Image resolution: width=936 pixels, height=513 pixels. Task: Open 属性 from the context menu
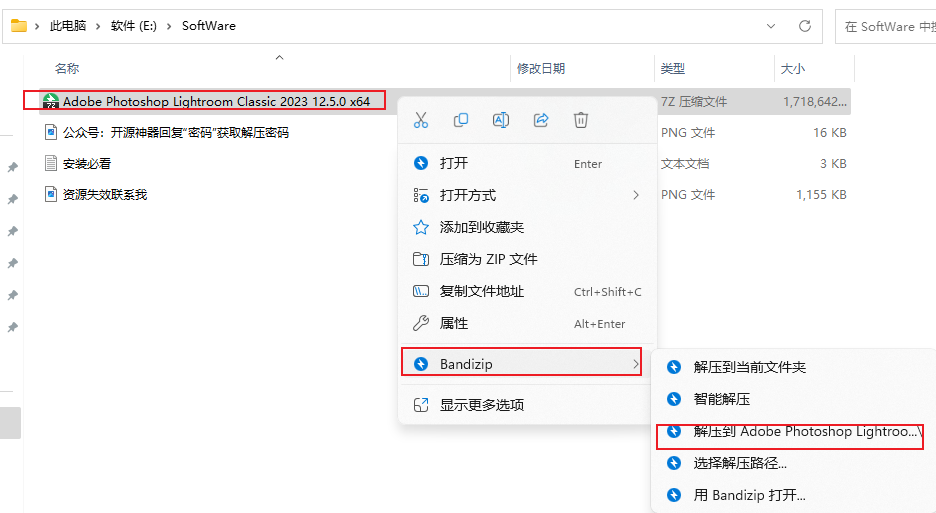[528, 324]
